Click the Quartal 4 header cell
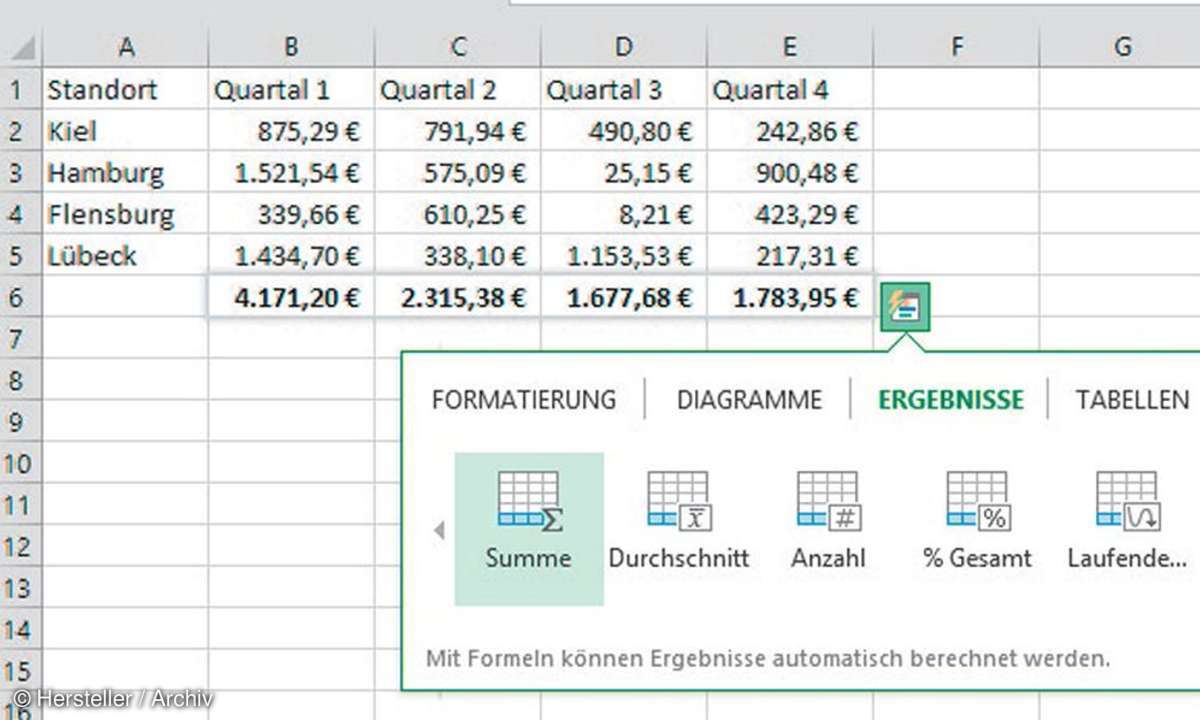This screenshot has height=720, width=1200. point(789,89)
